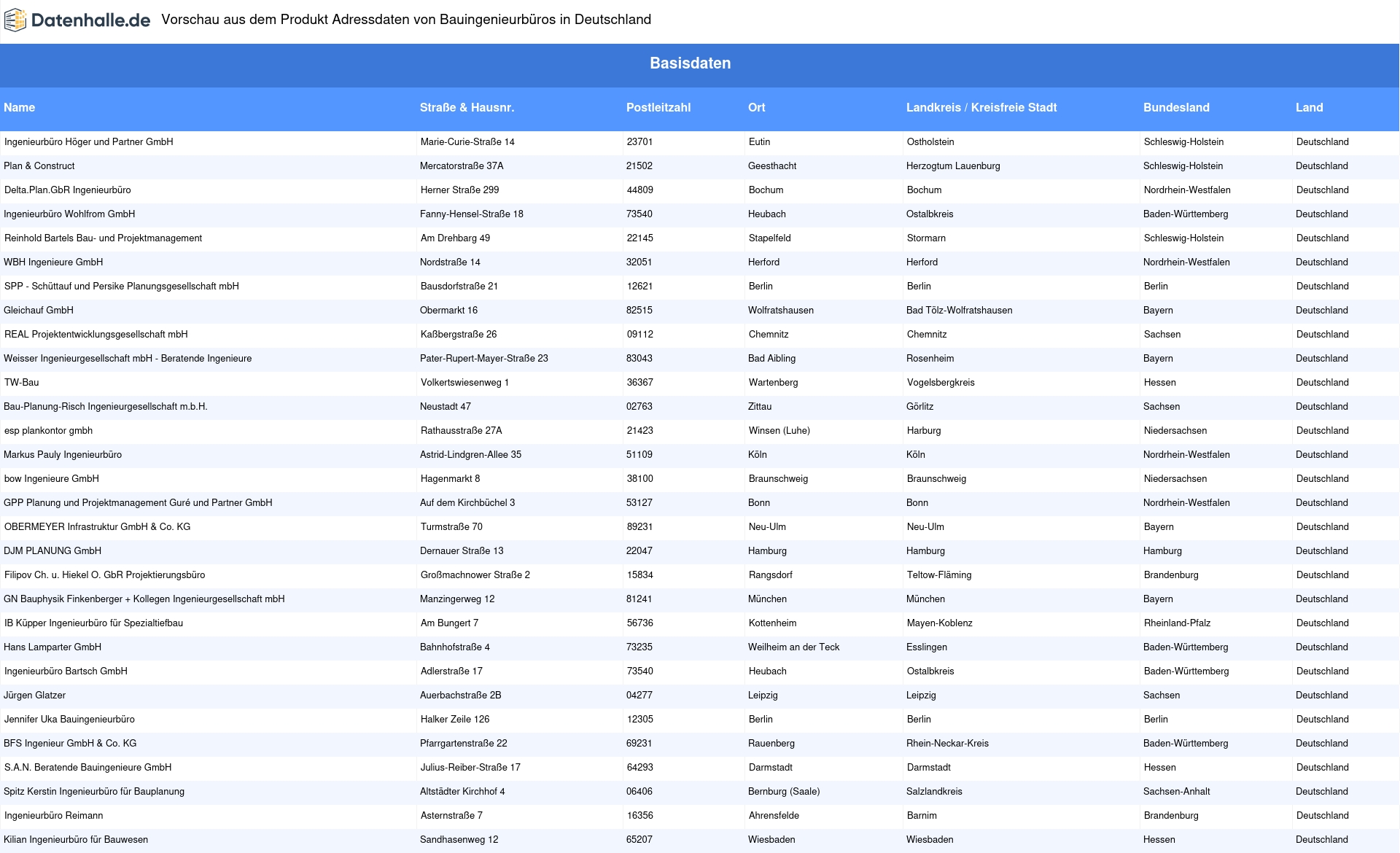Click Jennifer Uka Bauingenieurbüro
The image size is (1400, 853).
coord(70,720)
